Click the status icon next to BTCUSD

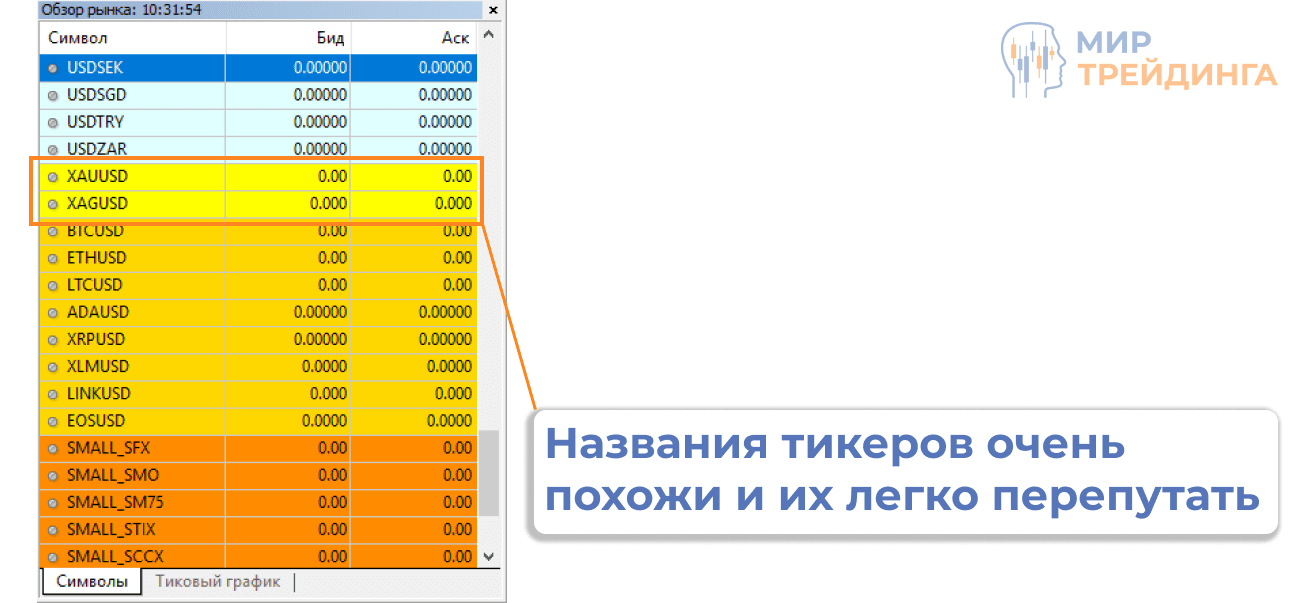tap(50, 230)
